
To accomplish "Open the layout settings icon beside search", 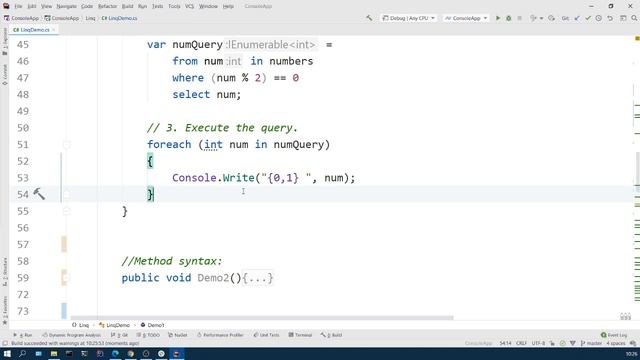I will coord(623,18).
